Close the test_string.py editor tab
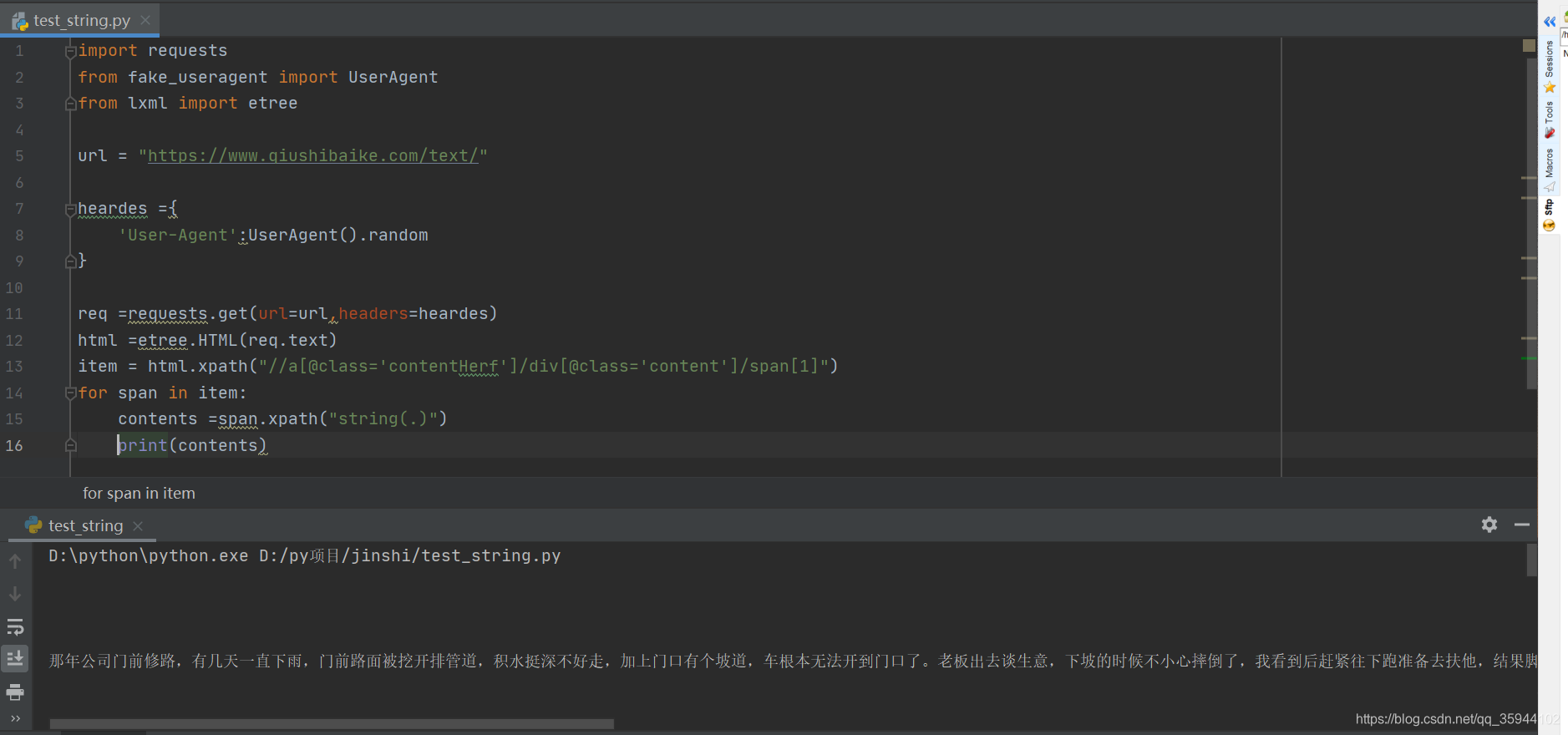Viewport: 1568px width, 735px height. pos(145,20)
